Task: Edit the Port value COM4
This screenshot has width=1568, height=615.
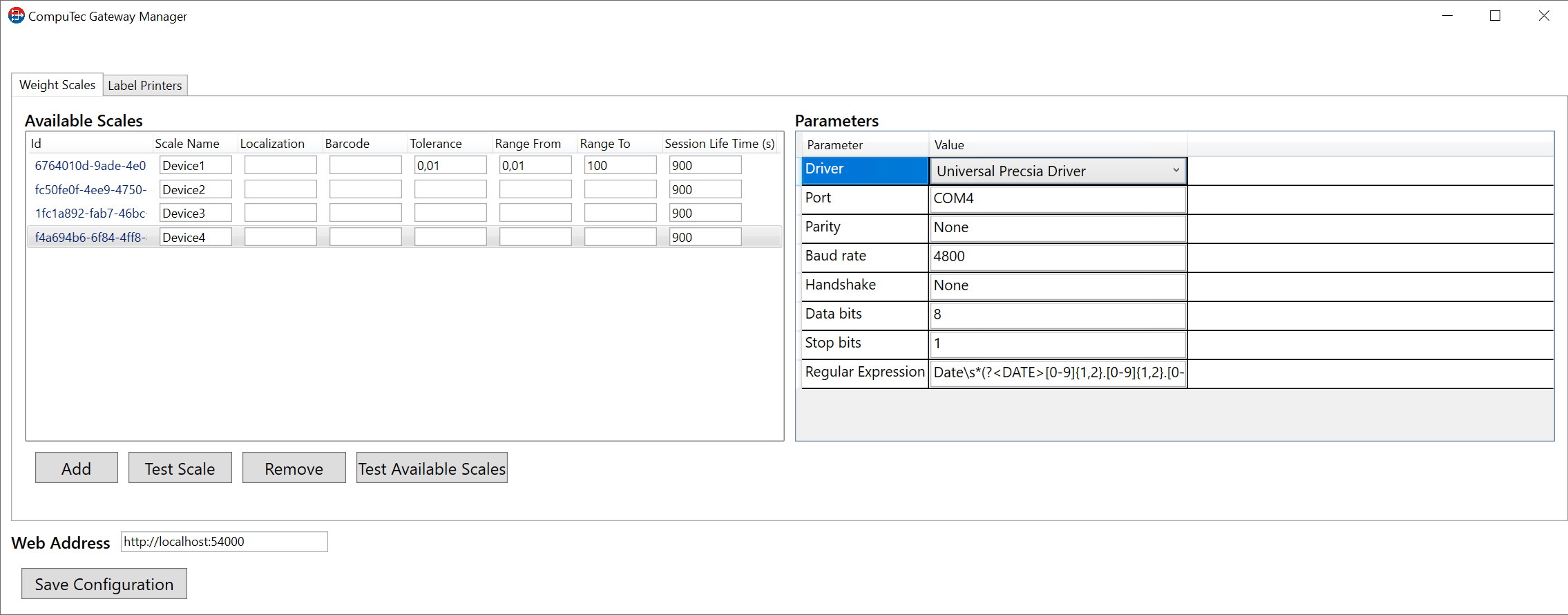Action: click(1057, 199)
